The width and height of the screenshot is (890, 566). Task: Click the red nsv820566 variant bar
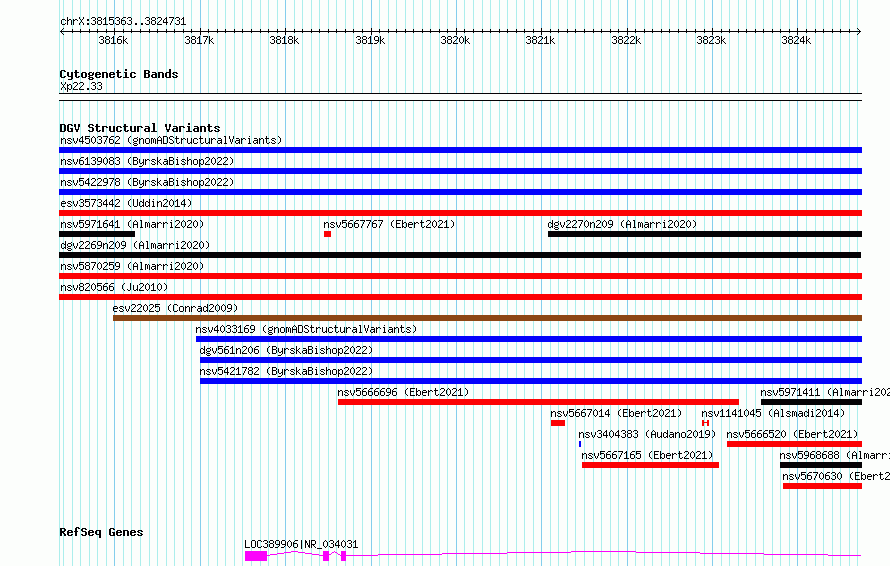click(x=460, y=297)
